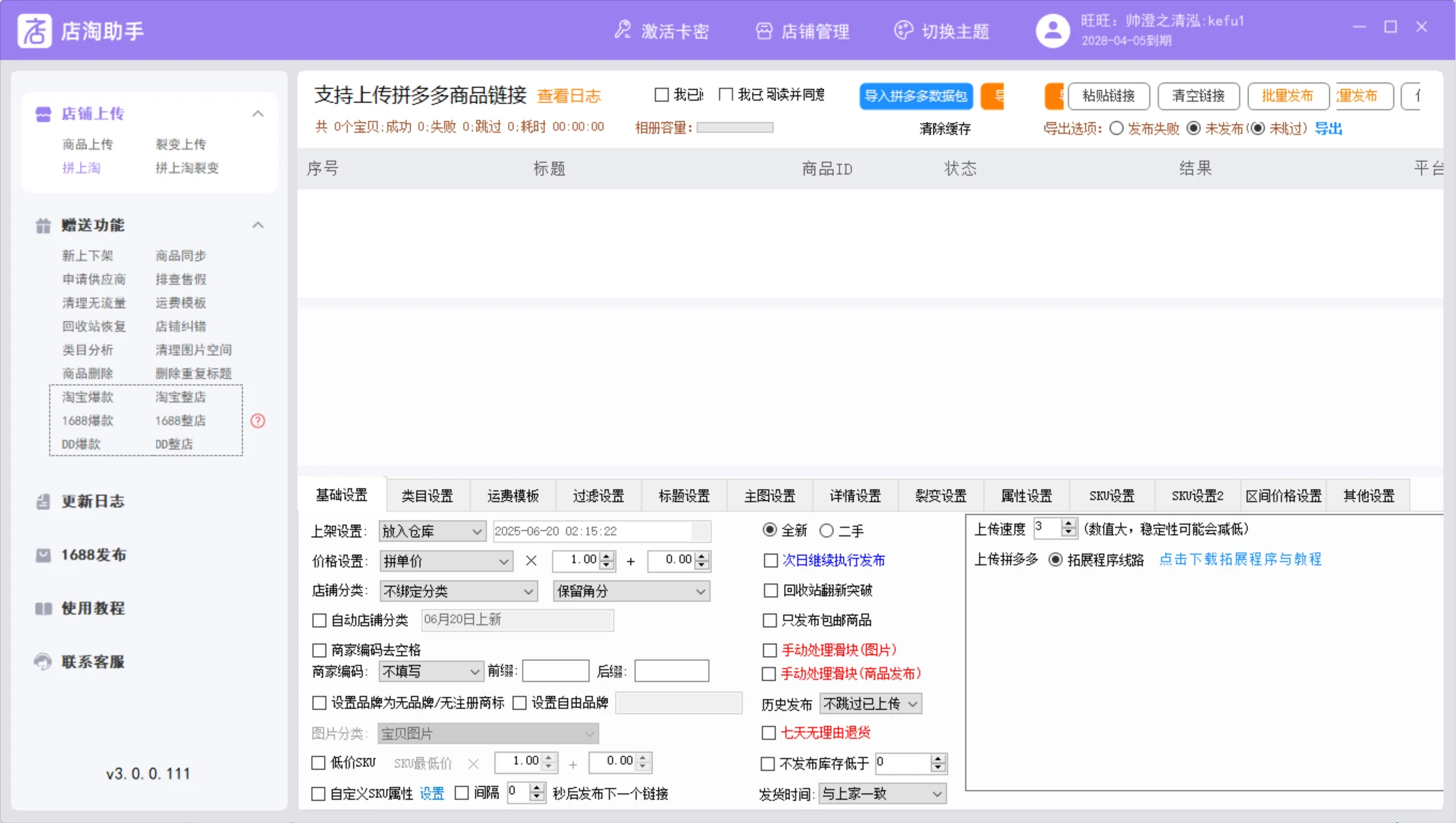Check the 只发布包邮商品 checkbox
The image size is (1456, 823).
[770, 621]
